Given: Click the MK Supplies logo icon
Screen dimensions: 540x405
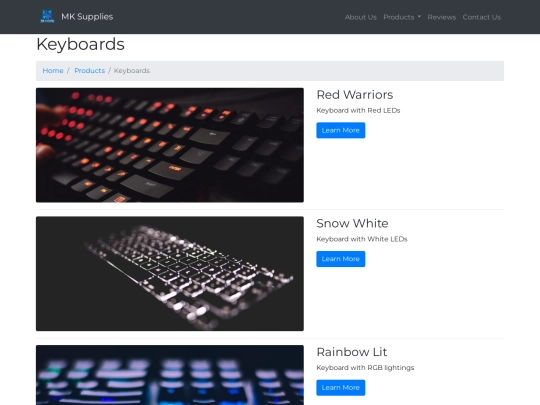Looking at the screenshot, I should (47, 17).
